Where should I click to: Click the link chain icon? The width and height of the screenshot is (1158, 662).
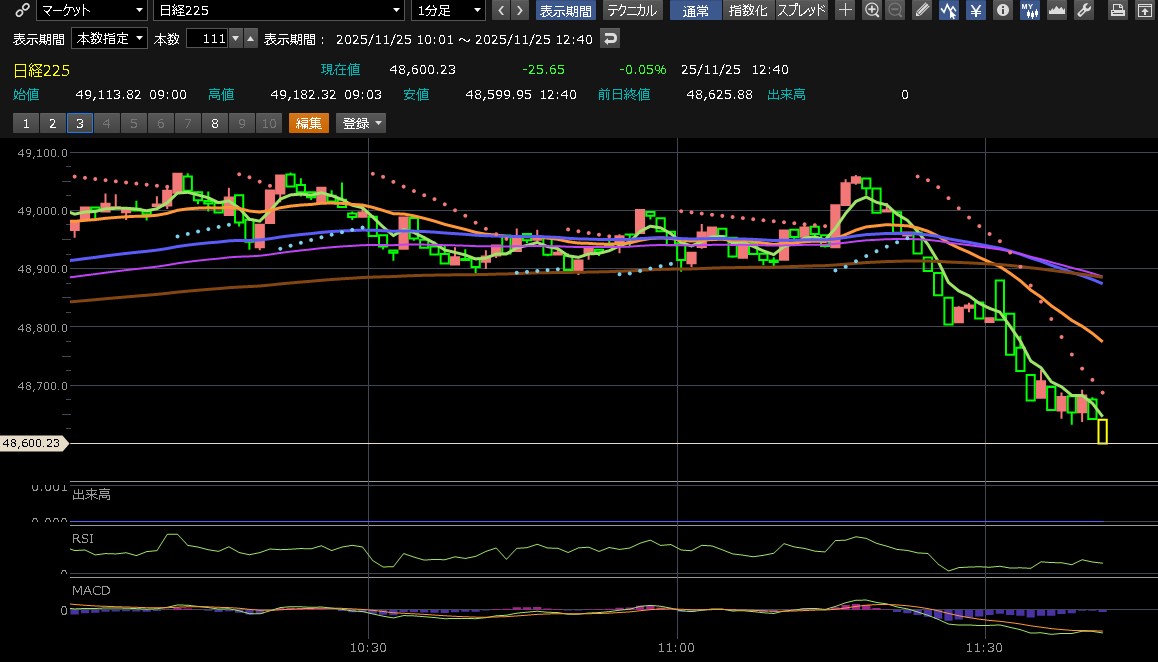point(21,11)
